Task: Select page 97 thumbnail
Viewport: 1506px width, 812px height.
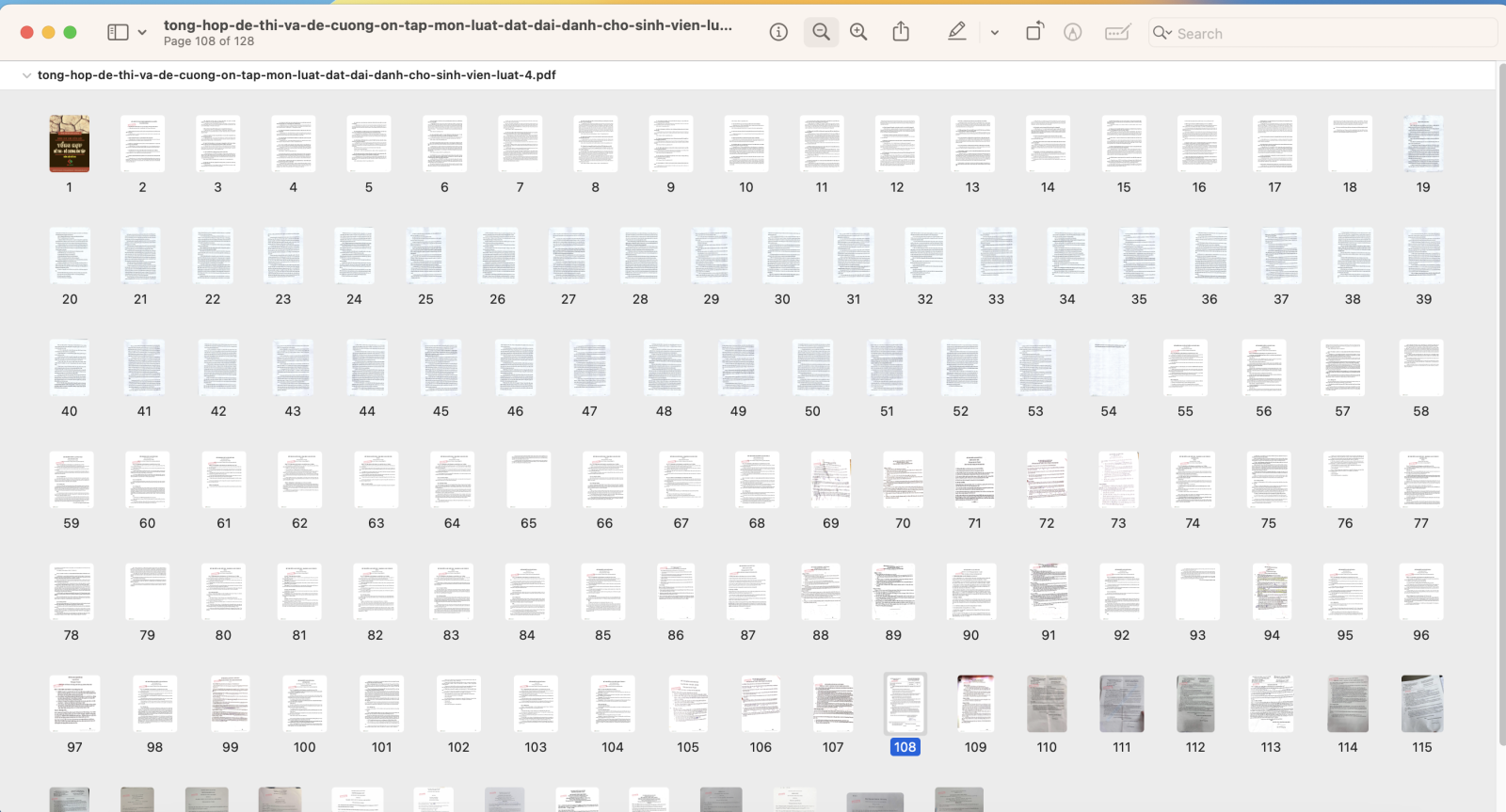Action: (75, 703)
